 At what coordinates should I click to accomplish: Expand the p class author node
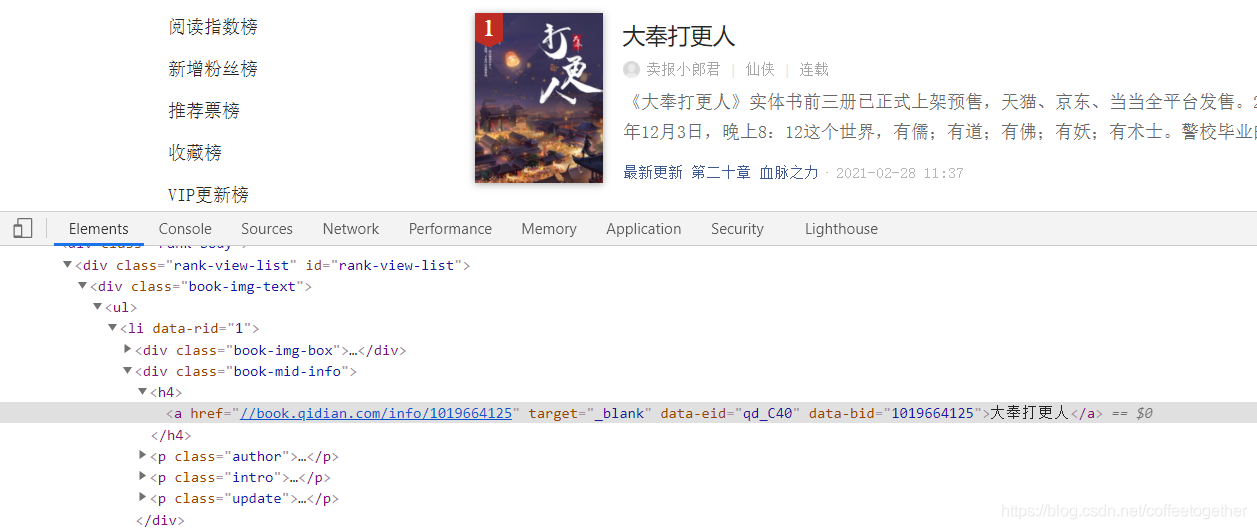[x=143, y=456]
